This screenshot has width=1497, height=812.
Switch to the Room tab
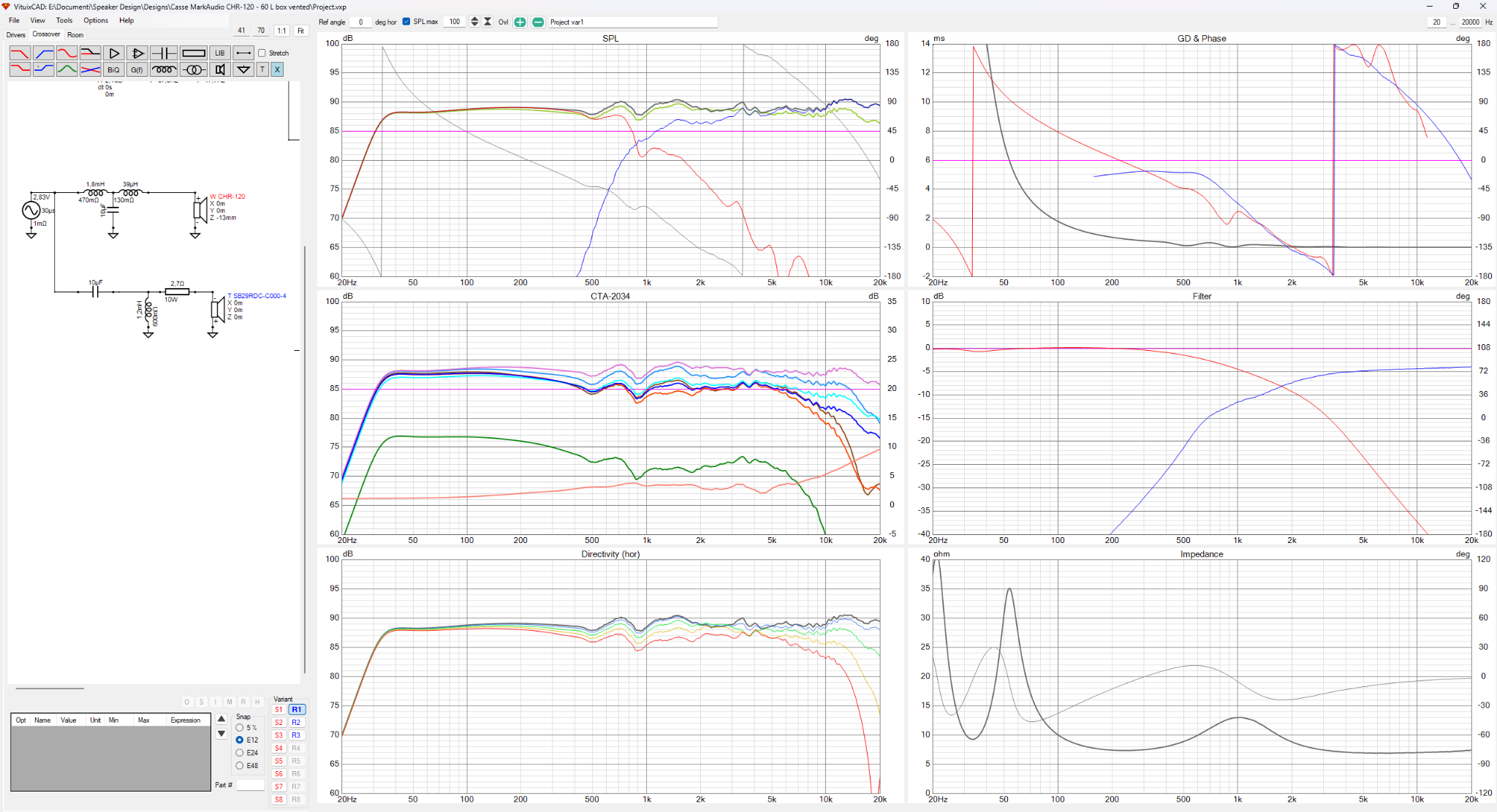75,35
